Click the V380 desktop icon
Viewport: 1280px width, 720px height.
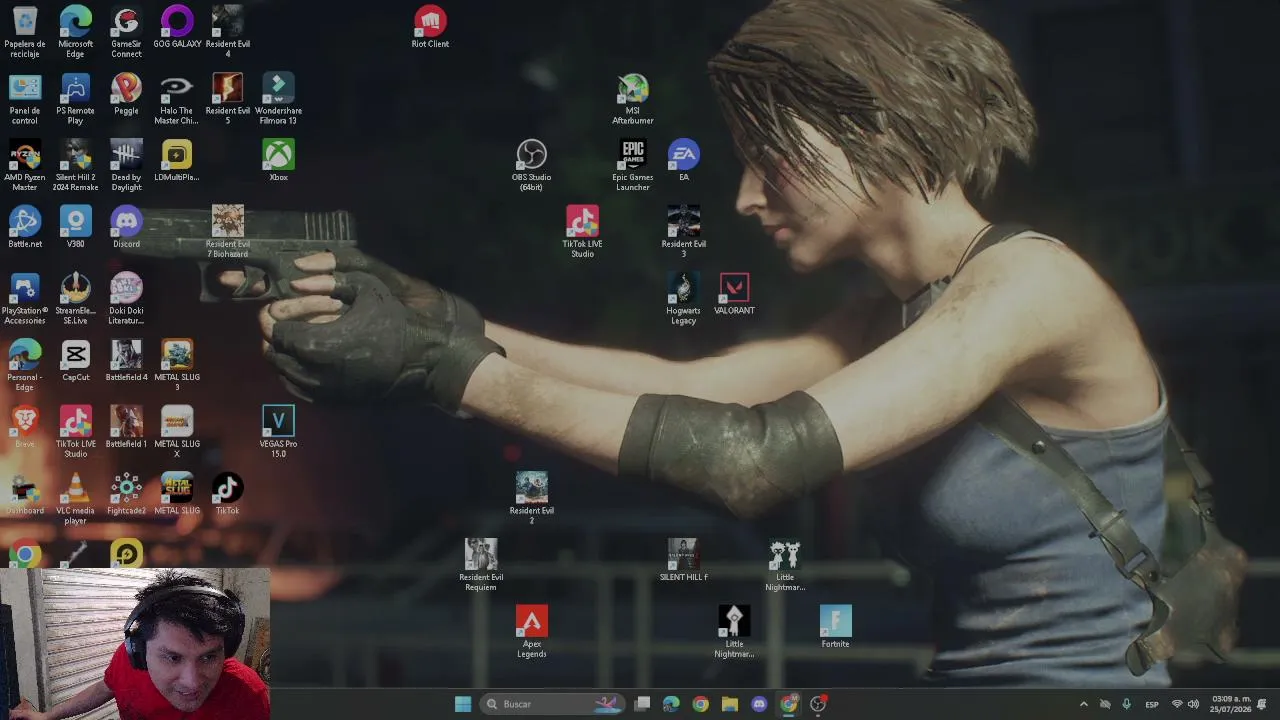coord(75,228)
